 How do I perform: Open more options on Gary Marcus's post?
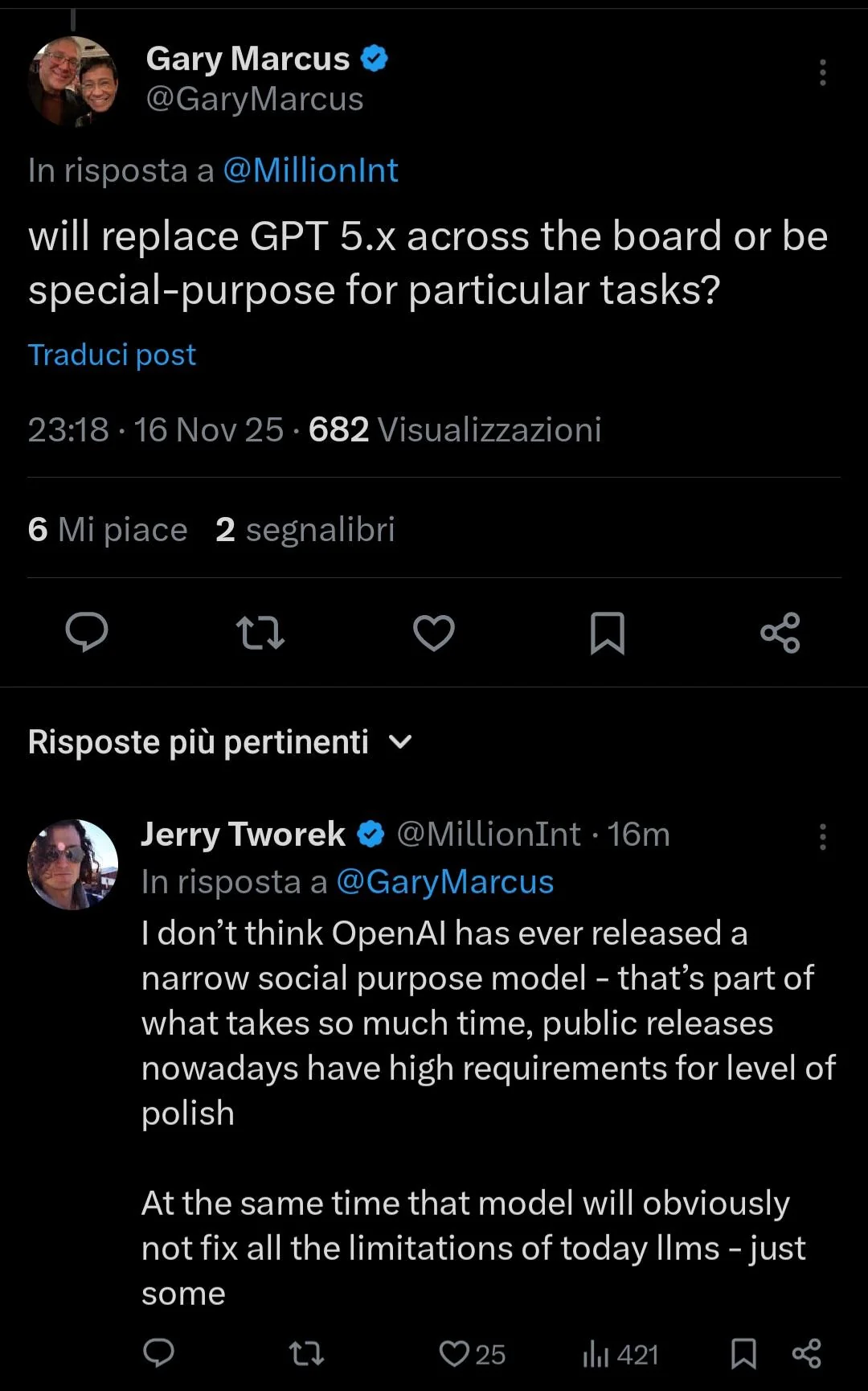point(822,72)
